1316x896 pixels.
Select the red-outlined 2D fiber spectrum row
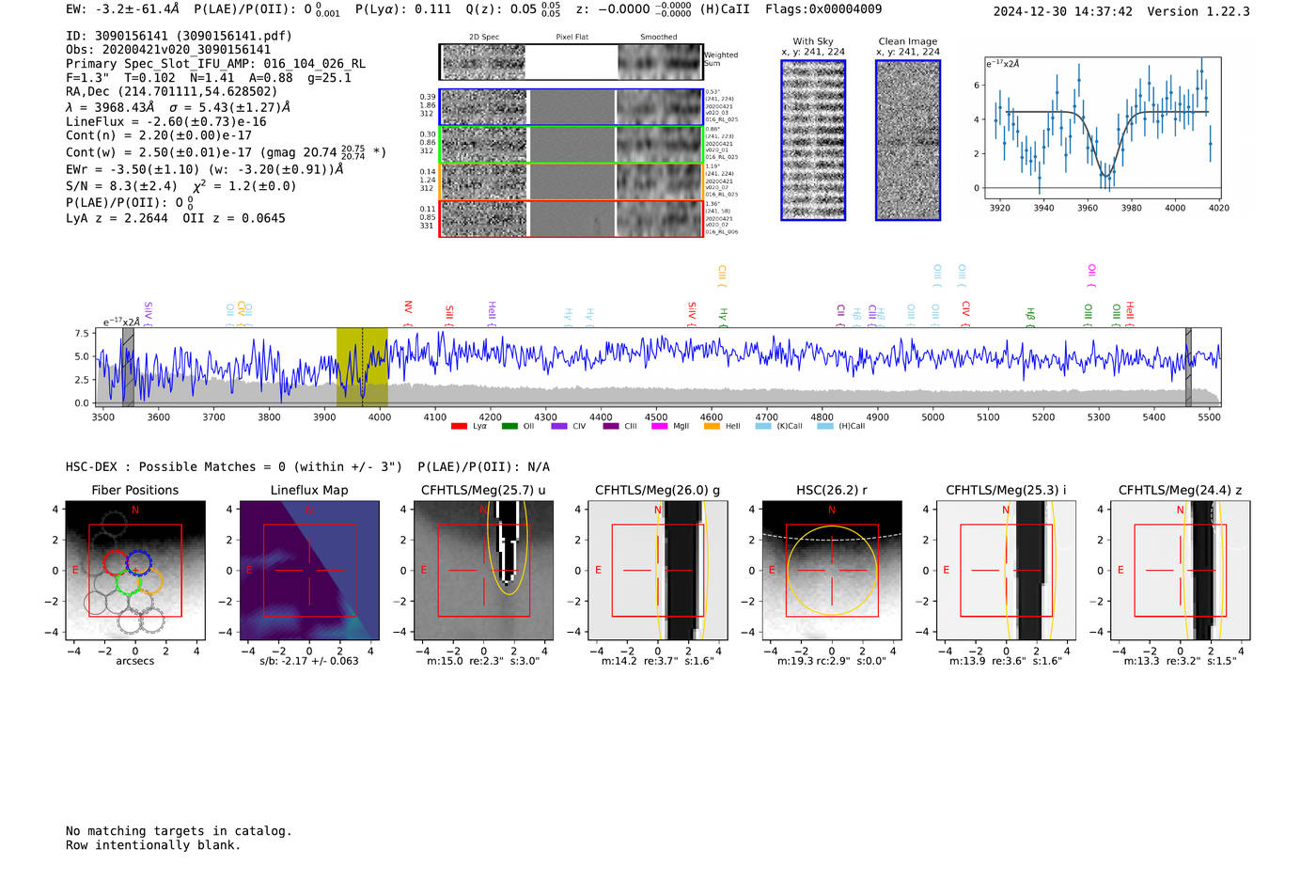click(571, 218)
